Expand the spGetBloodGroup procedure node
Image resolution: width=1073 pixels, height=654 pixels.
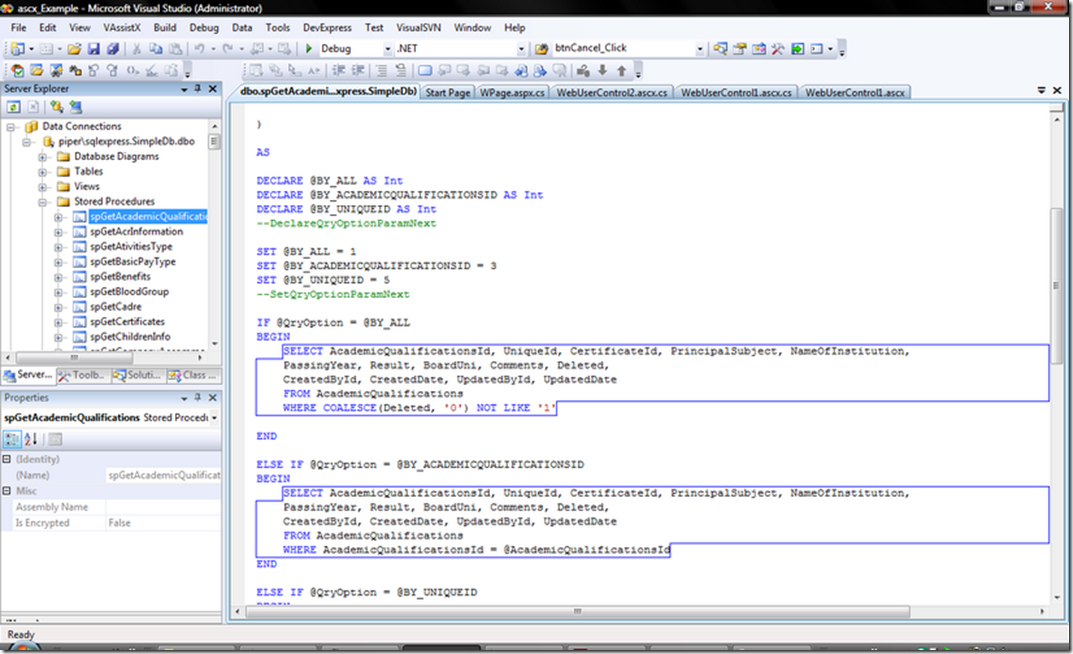[58, 292]
